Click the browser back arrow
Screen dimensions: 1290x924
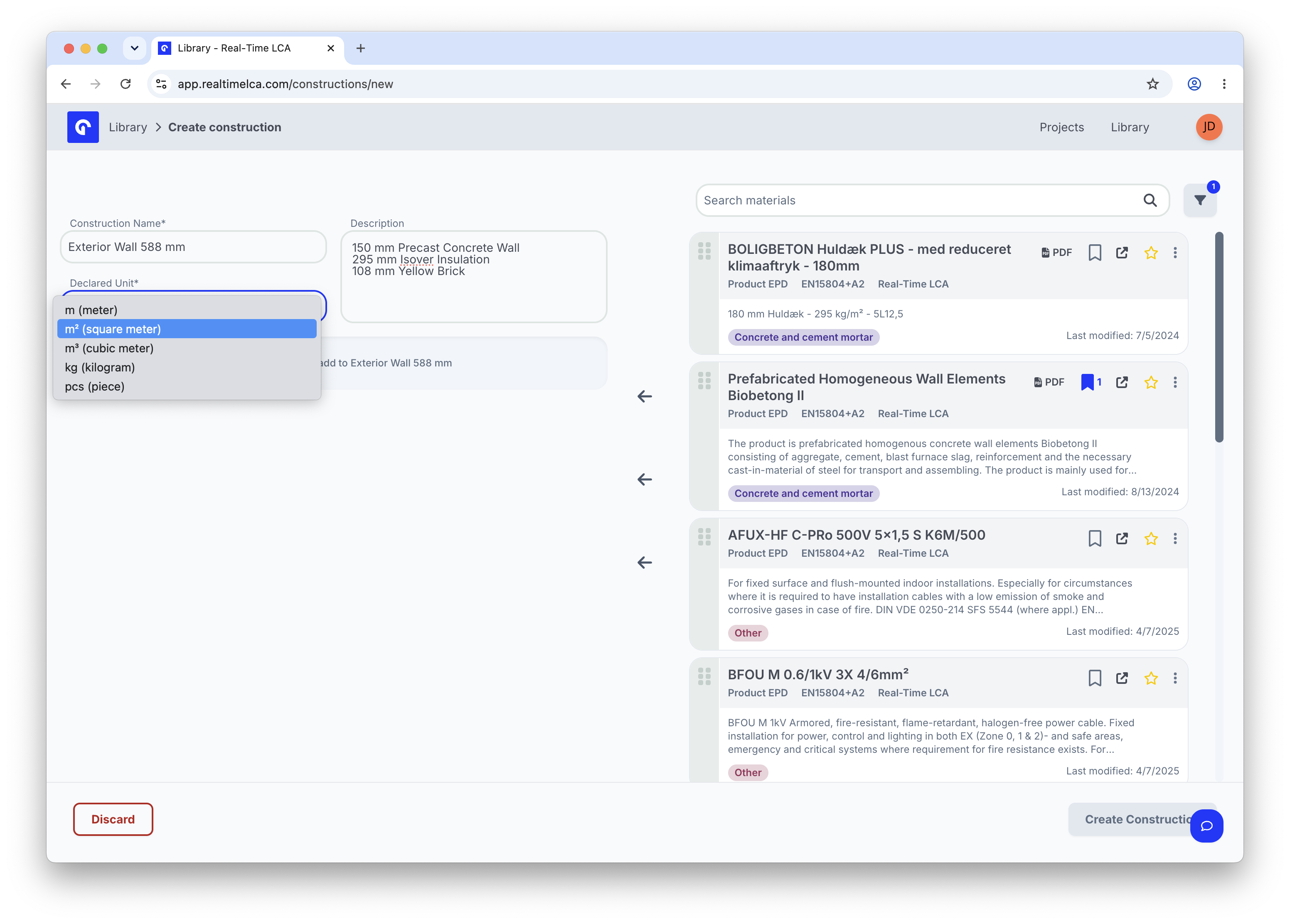(x=66, y=84)
